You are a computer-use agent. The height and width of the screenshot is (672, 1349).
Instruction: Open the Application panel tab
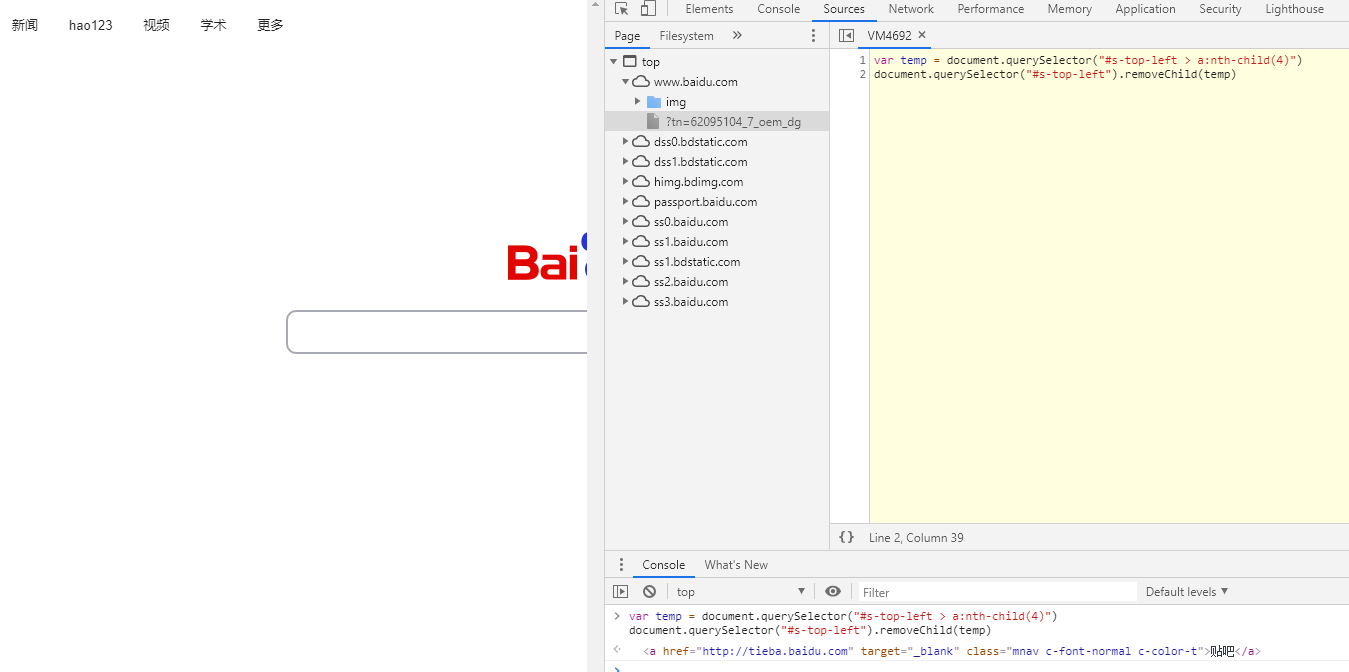[x=1146, y=9]
